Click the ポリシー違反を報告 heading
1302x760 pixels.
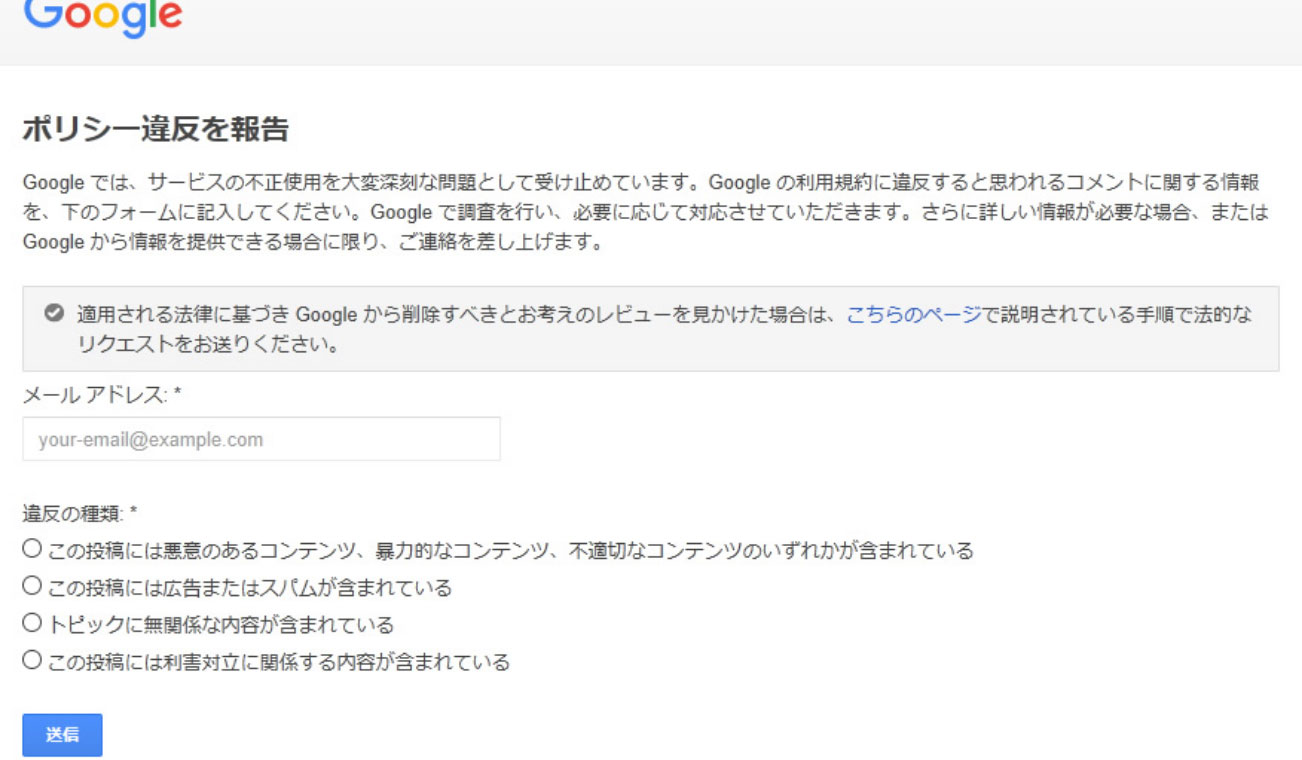coord(155,130)
